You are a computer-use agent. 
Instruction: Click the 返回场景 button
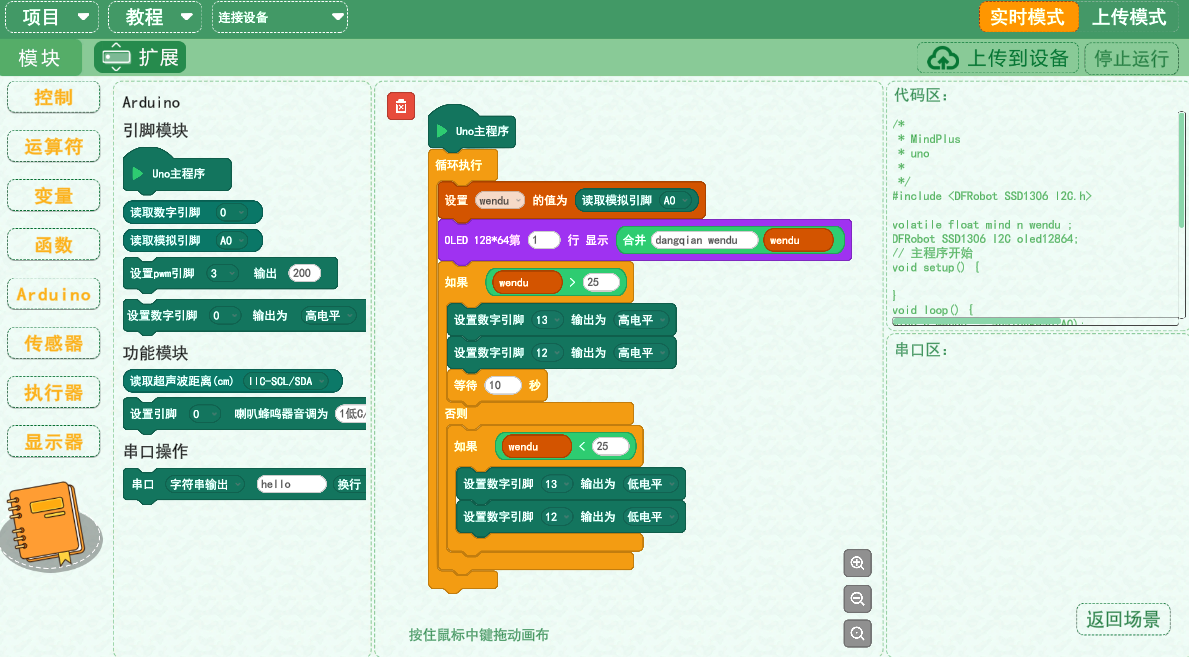click(x=1123, y=619)
